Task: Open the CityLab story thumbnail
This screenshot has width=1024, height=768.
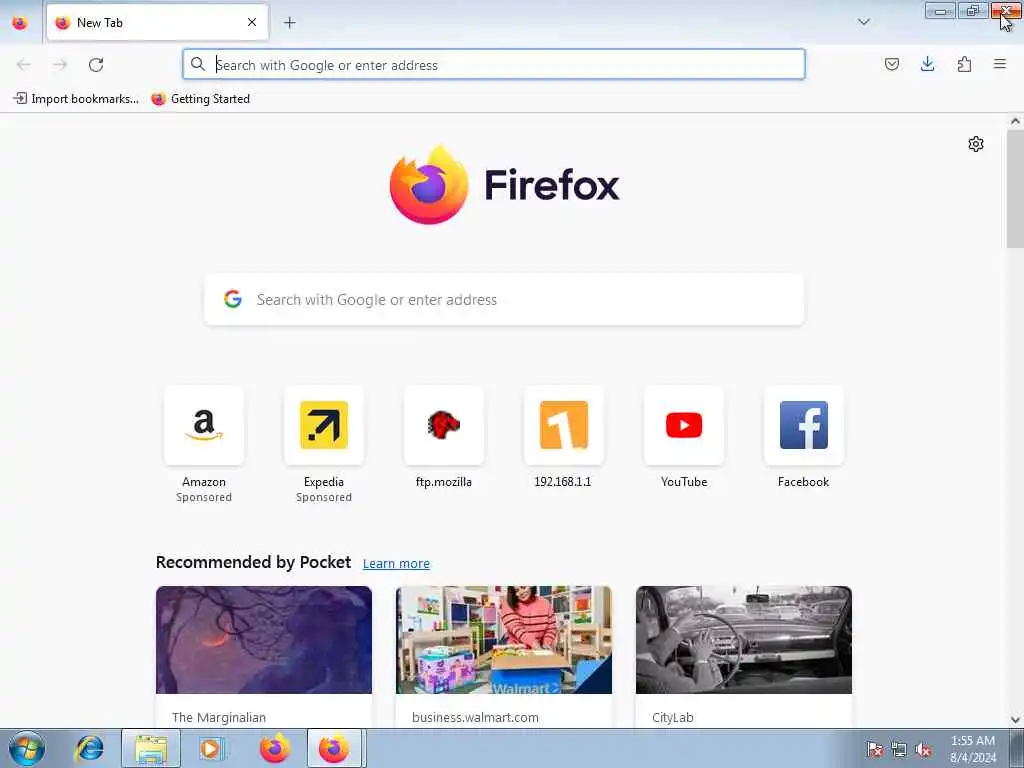Action: point(744,640)
